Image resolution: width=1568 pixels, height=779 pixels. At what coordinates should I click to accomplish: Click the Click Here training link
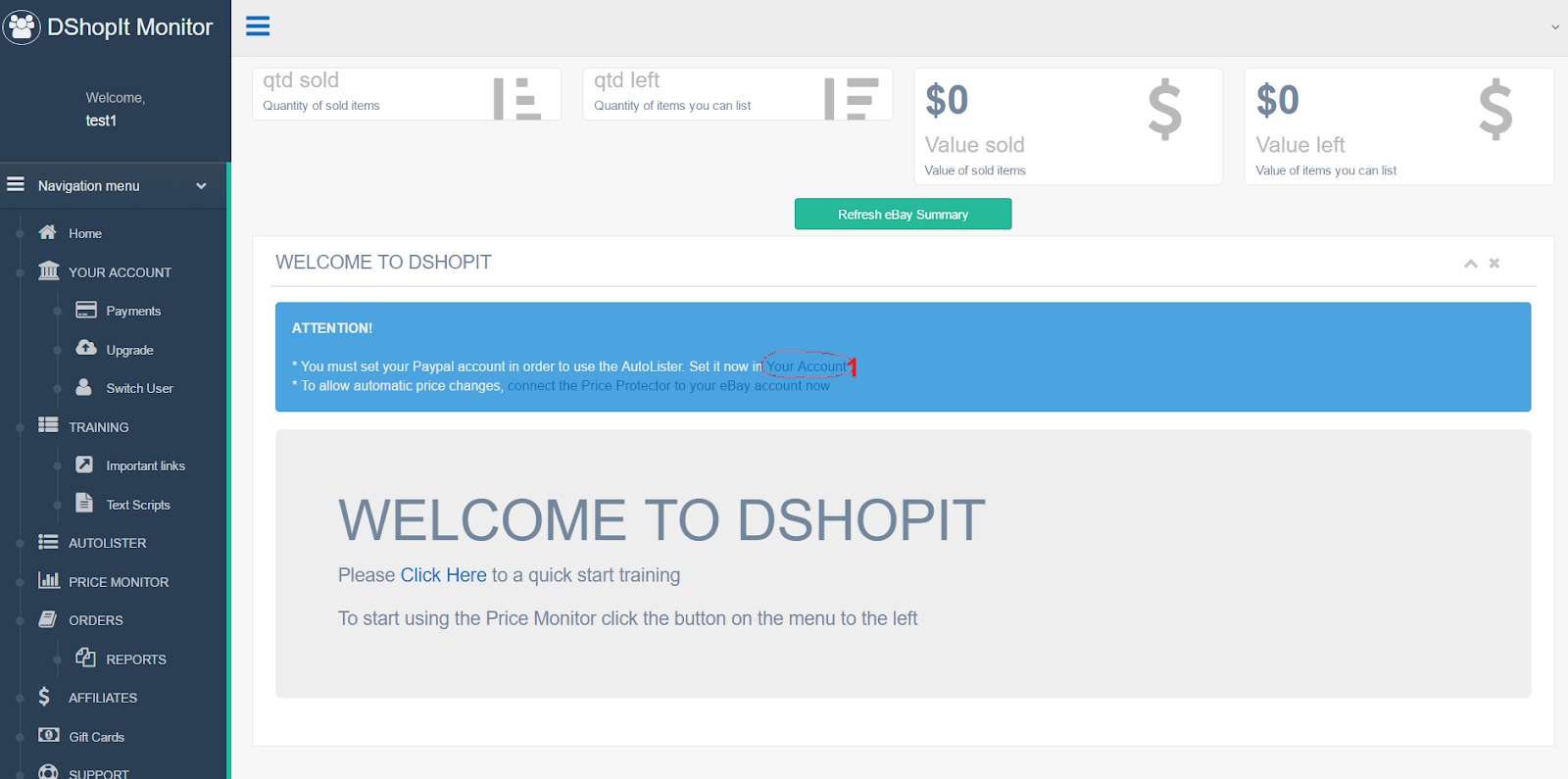pos(443,575)
